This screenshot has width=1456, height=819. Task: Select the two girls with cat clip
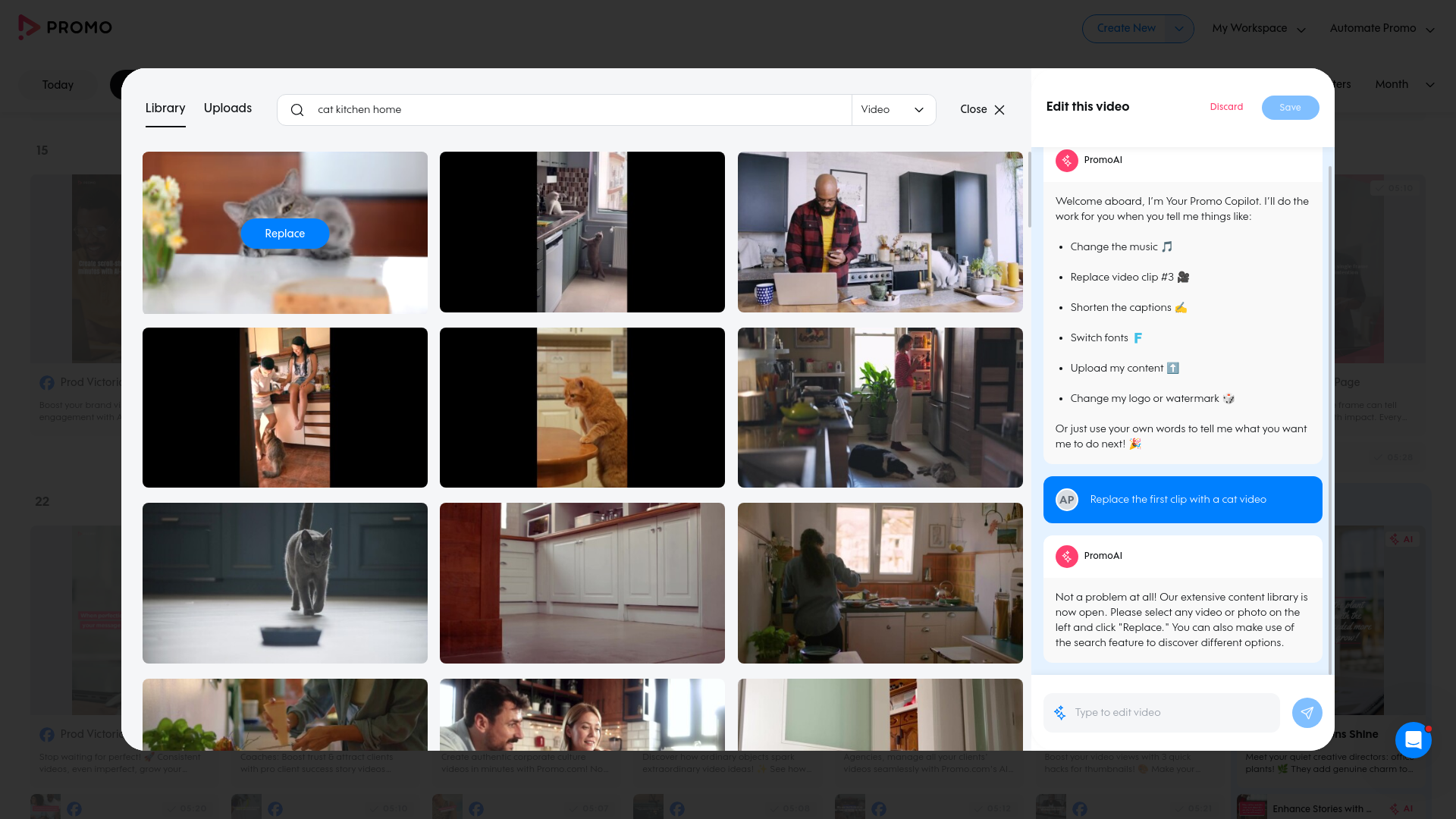coord(285,408)
